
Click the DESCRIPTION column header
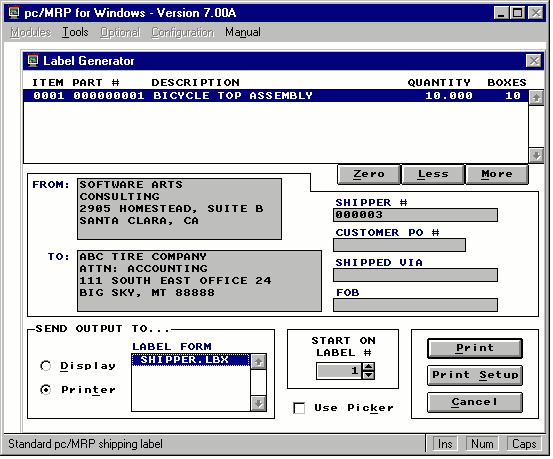pyautogui.click(x=195, y=83)
